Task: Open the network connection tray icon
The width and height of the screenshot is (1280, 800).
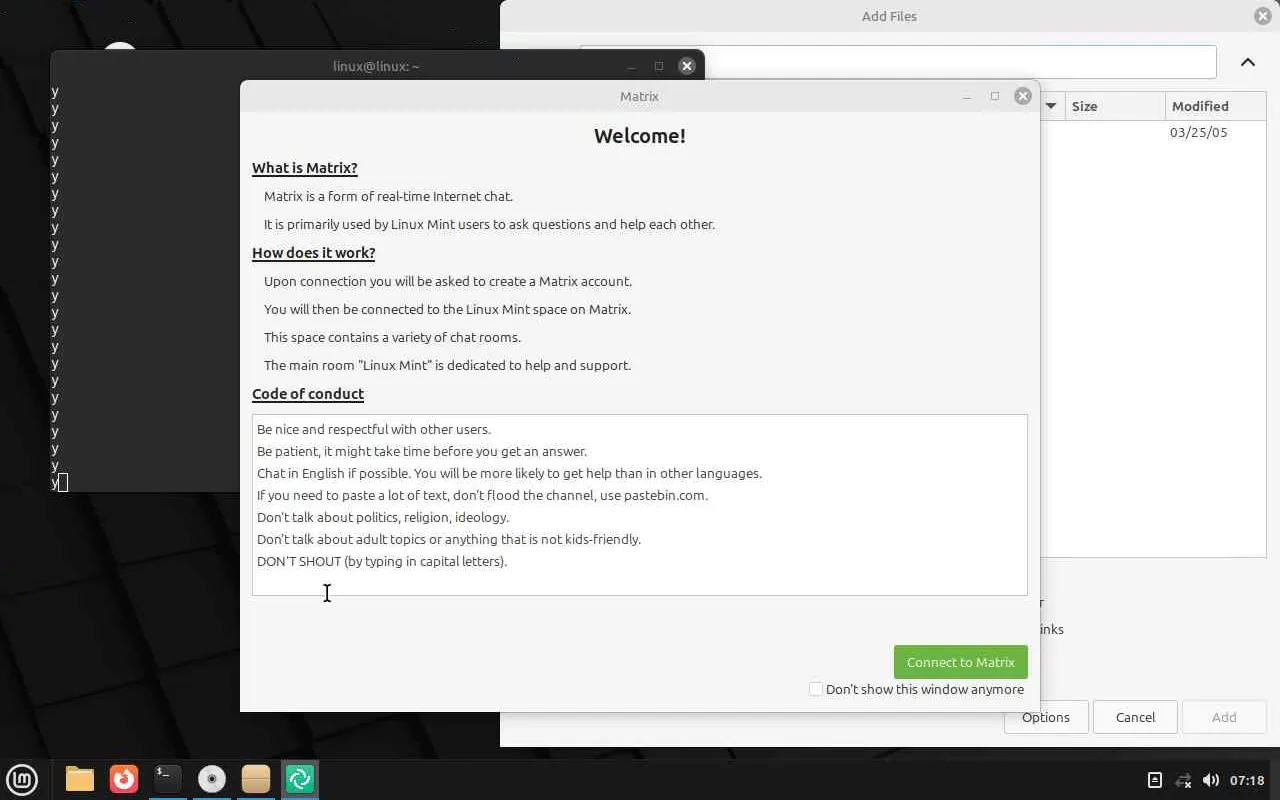Action: pyautogui.click(x=1183, y=780)
